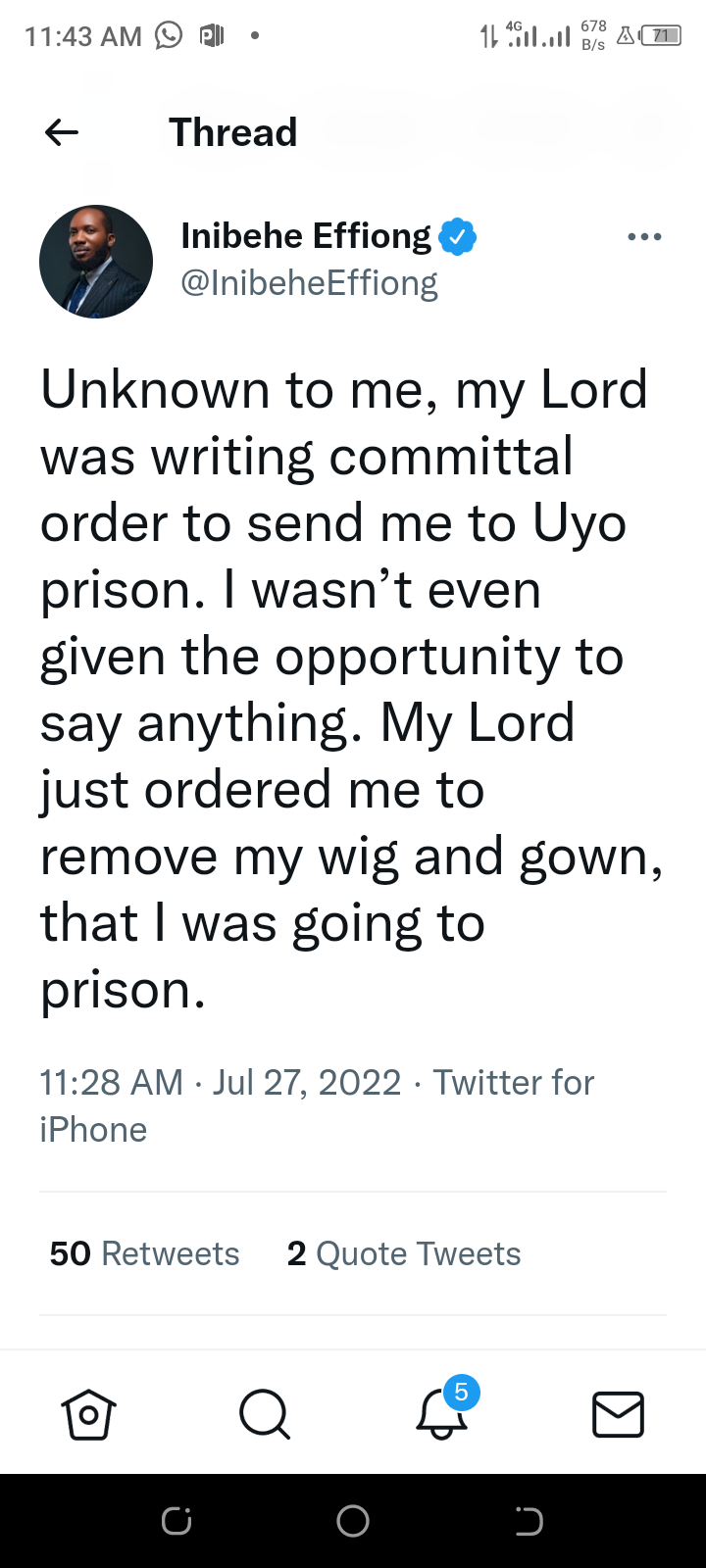The height and width of the screenshot is (1568, 706).
Task: Open the three-dot more options menu
Action: [x=644, y=237]
